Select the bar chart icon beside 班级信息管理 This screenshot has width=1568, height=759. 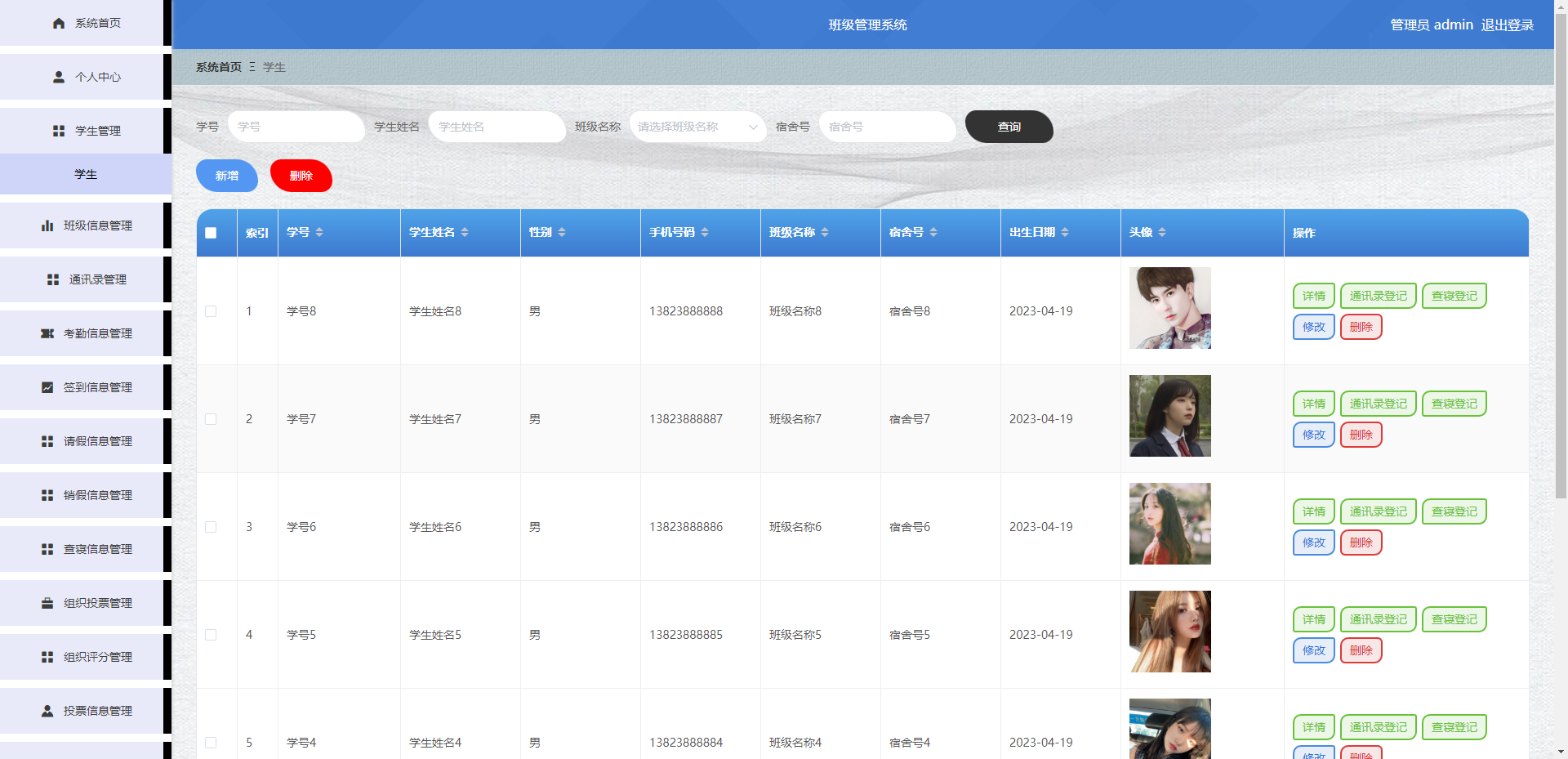click(47, 225)
